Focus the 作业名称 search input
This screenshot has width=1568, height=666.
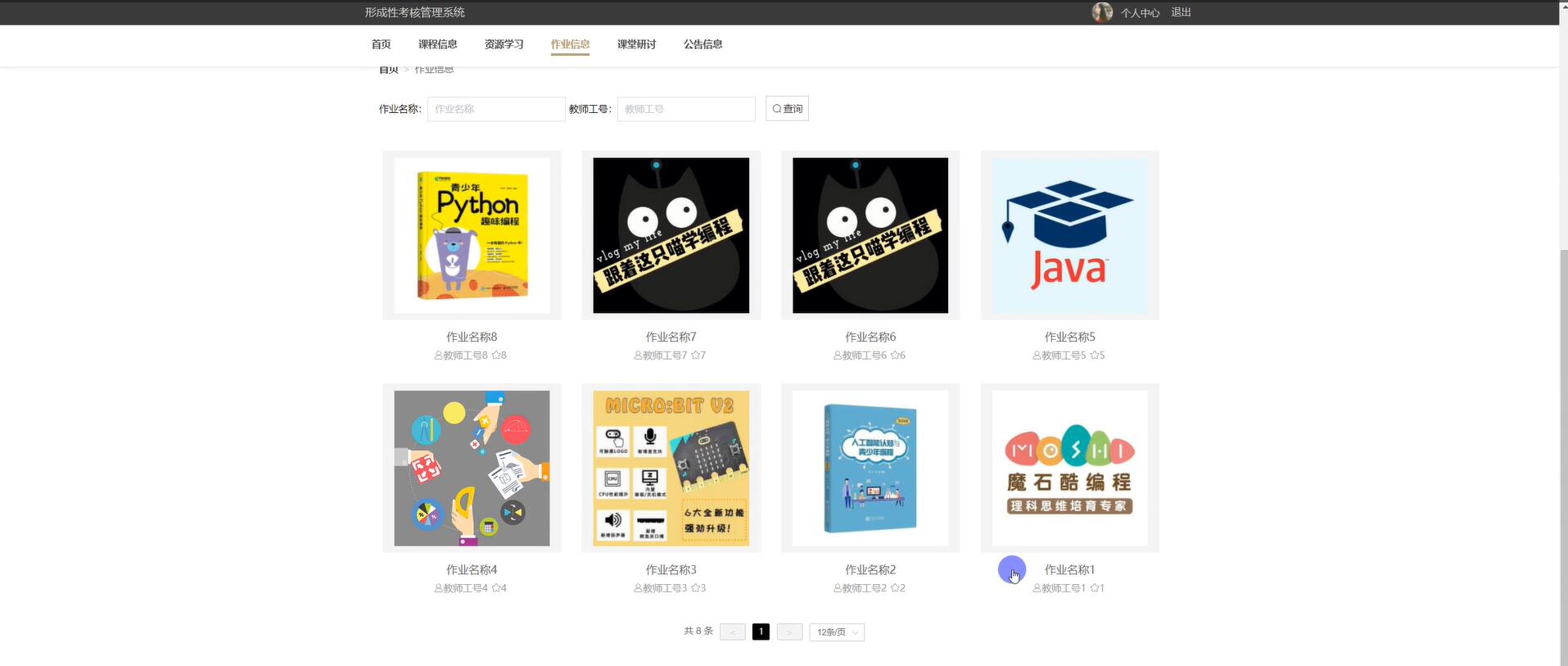point(496,109)
